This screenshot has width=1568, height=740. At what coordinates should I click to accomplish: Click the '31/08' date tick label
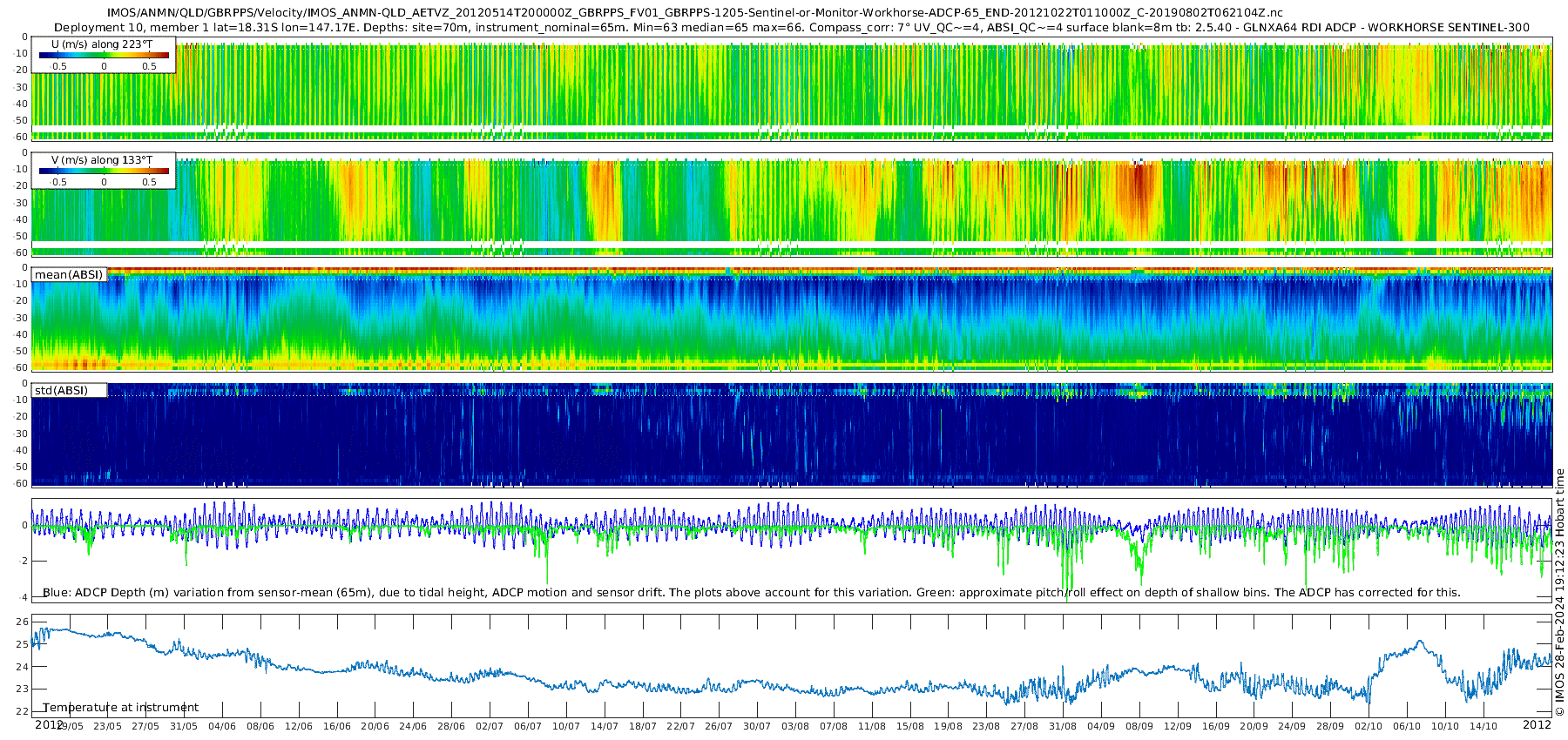(x=1063, y=726)
